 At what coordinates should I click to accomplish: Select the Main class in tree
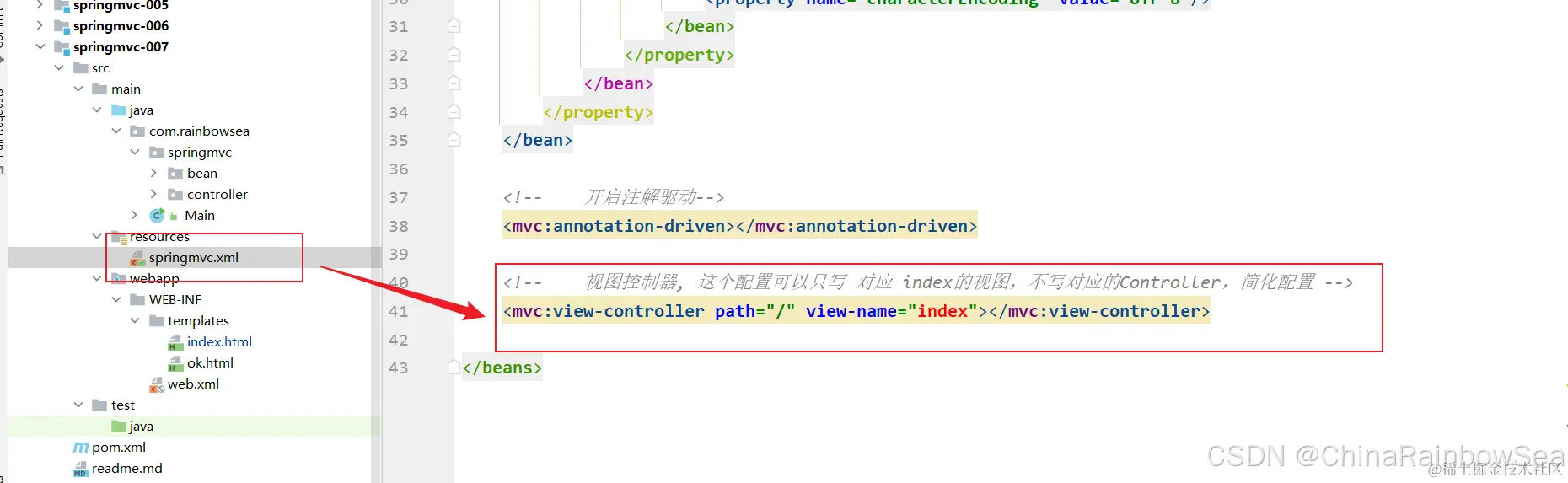(x=200, y=215)
